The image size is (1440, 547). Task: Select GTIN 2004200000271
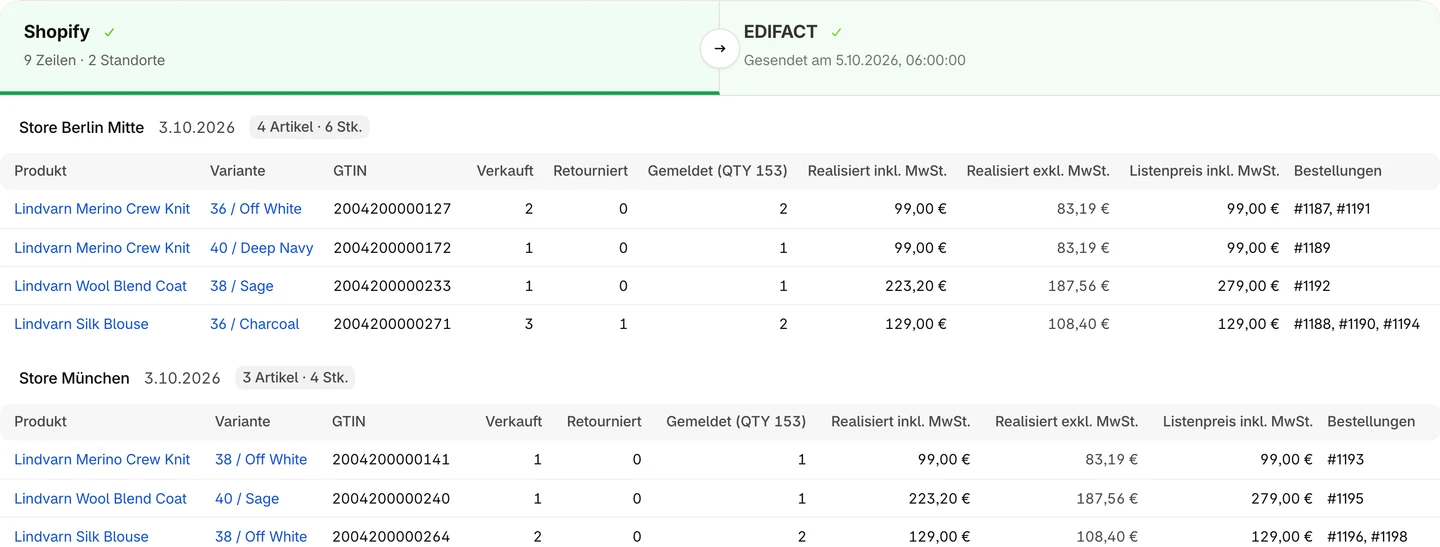(392, 324)
